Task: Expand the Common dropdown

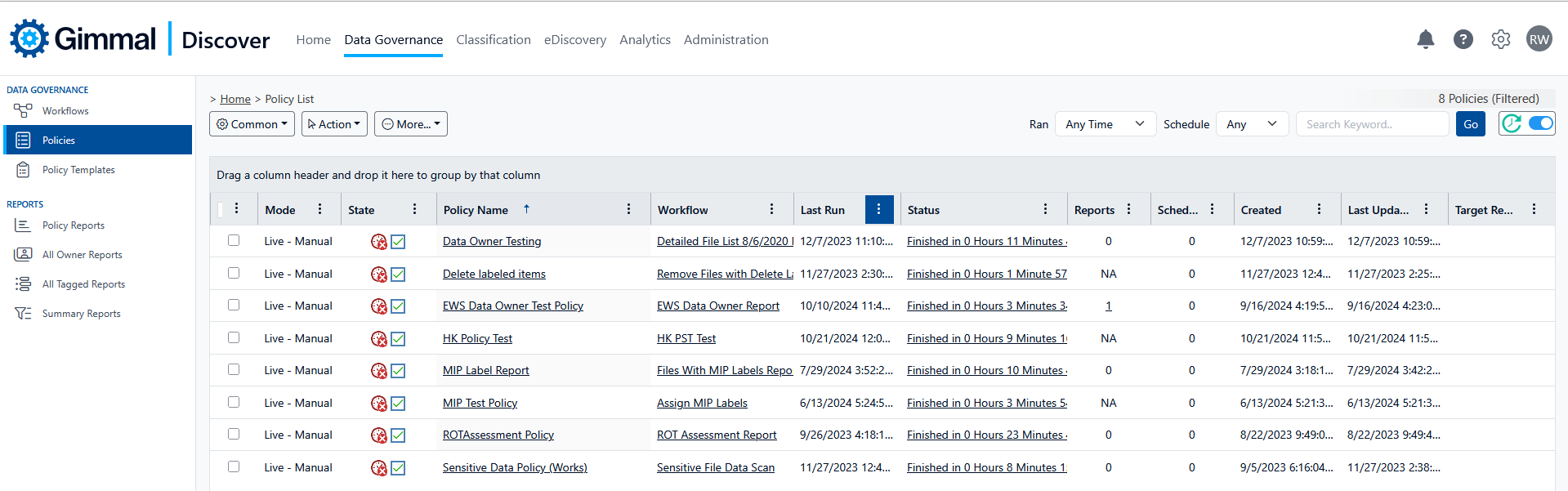Action: coord(252,124)
